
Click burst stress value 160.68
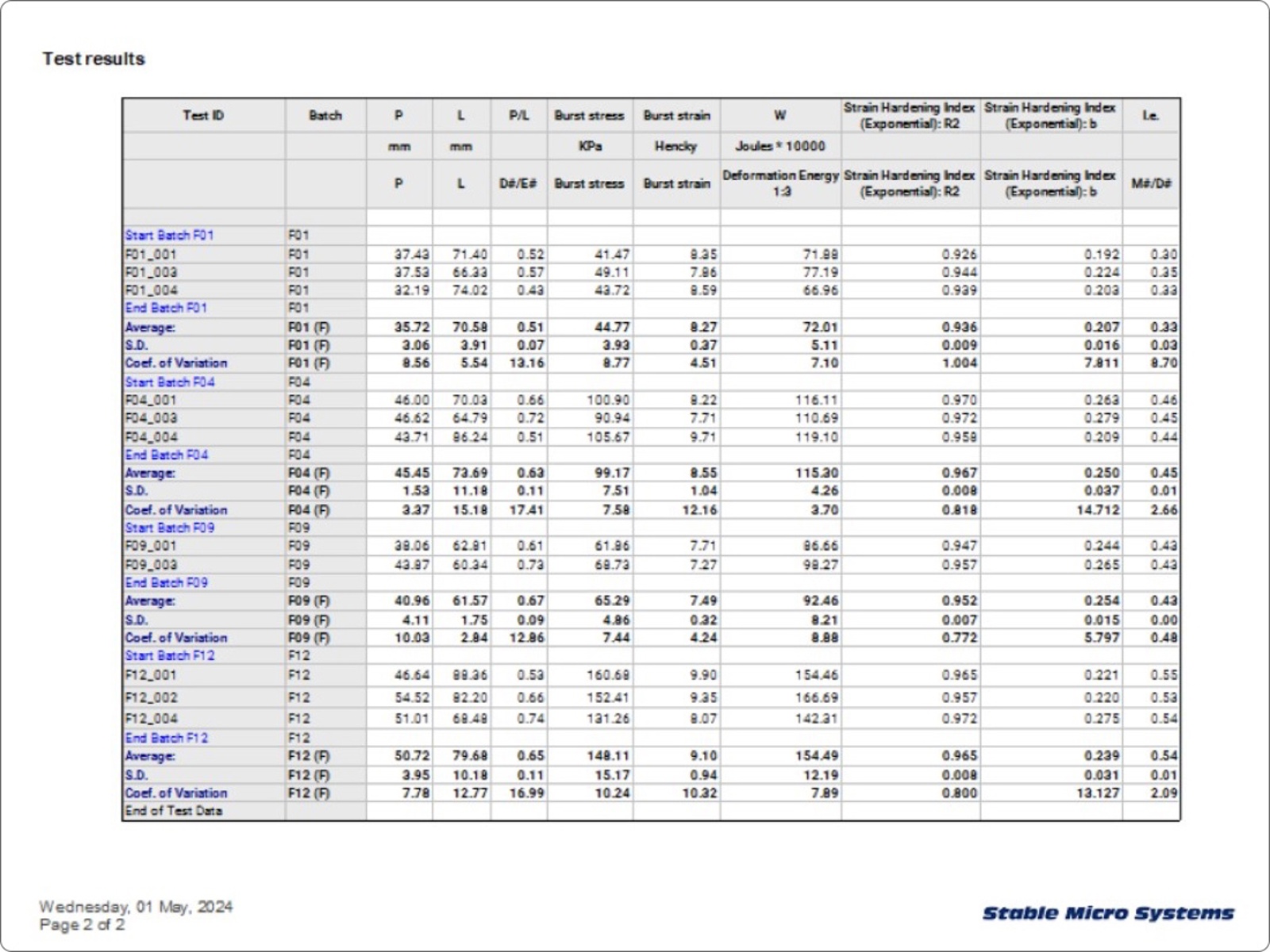(608, 675)
